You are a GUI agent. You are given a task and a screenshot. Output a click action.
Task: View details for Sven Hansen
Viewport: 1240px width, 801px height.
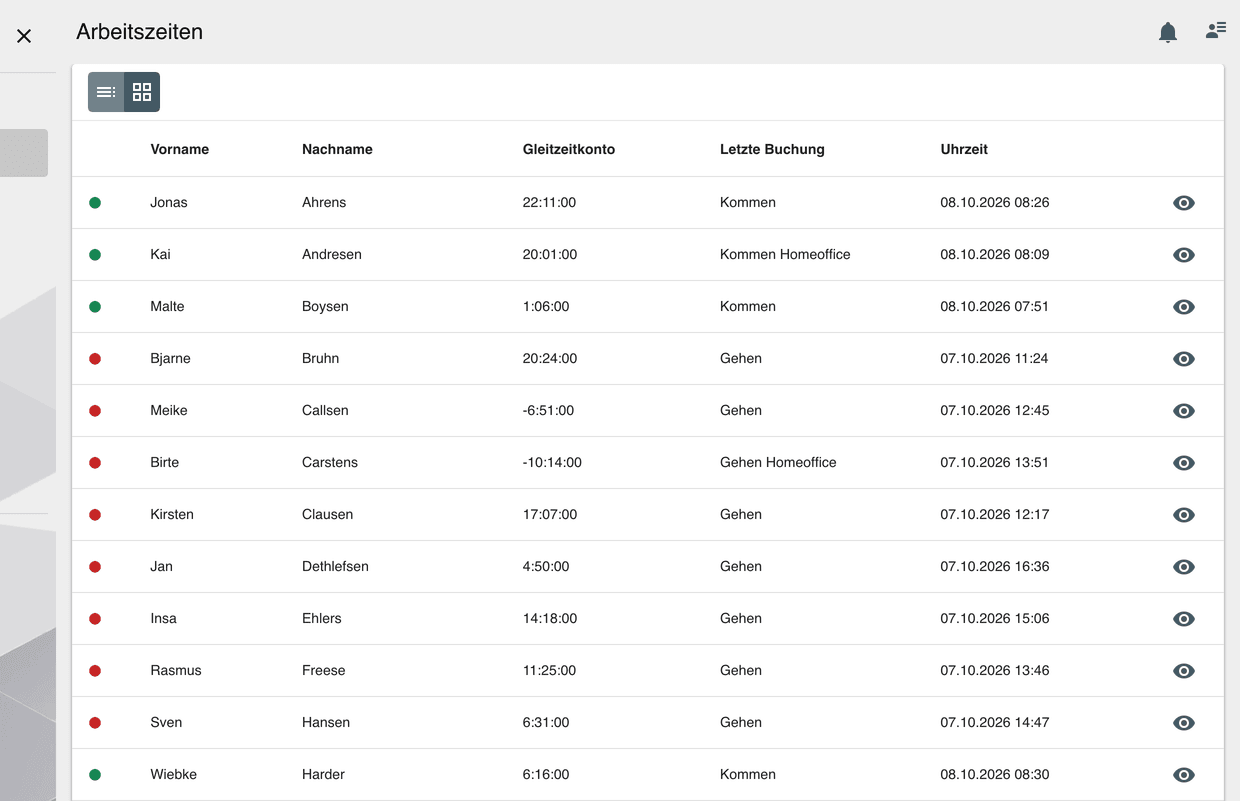(1184, 723)
